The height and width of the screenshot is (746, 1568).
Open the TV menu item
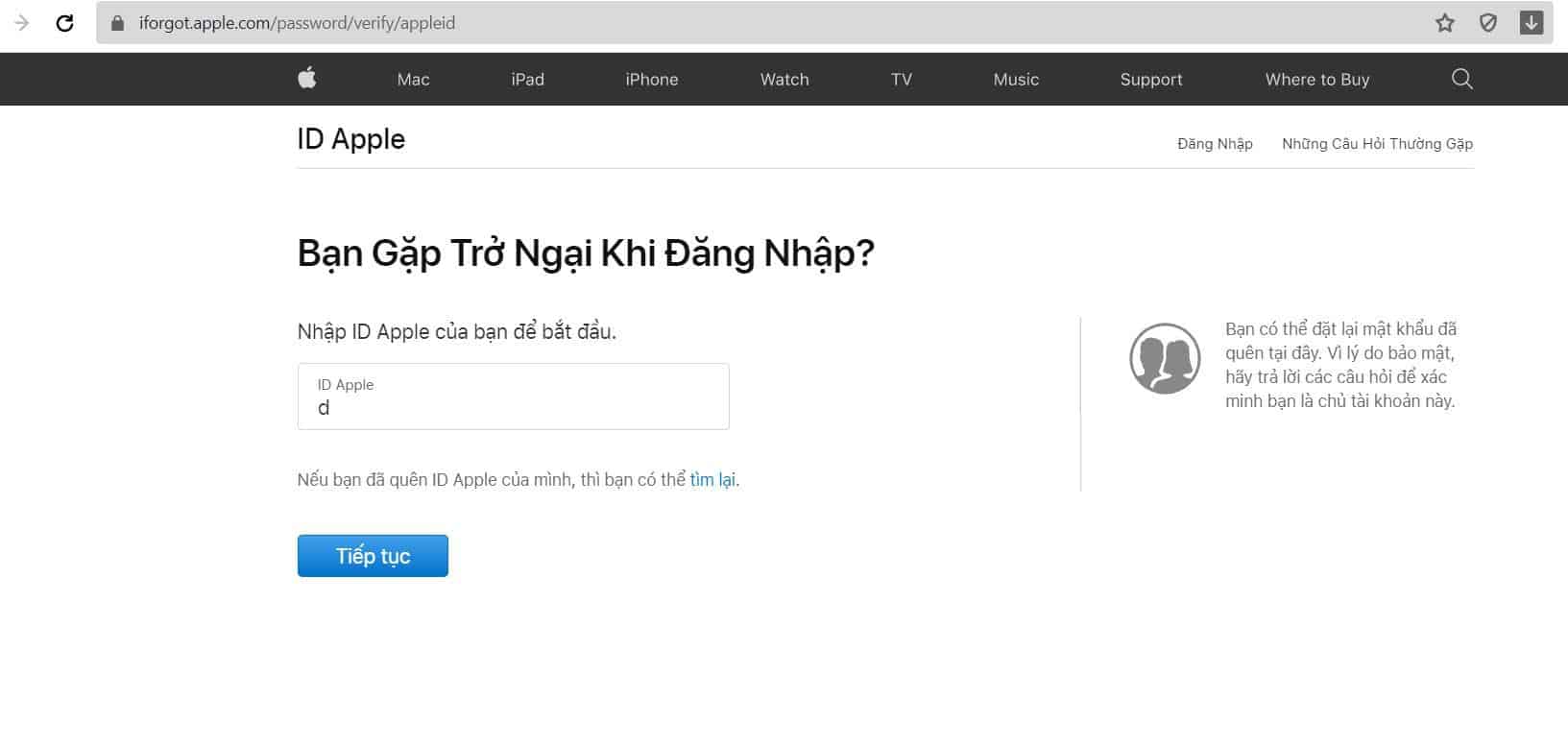click(901, 80)
